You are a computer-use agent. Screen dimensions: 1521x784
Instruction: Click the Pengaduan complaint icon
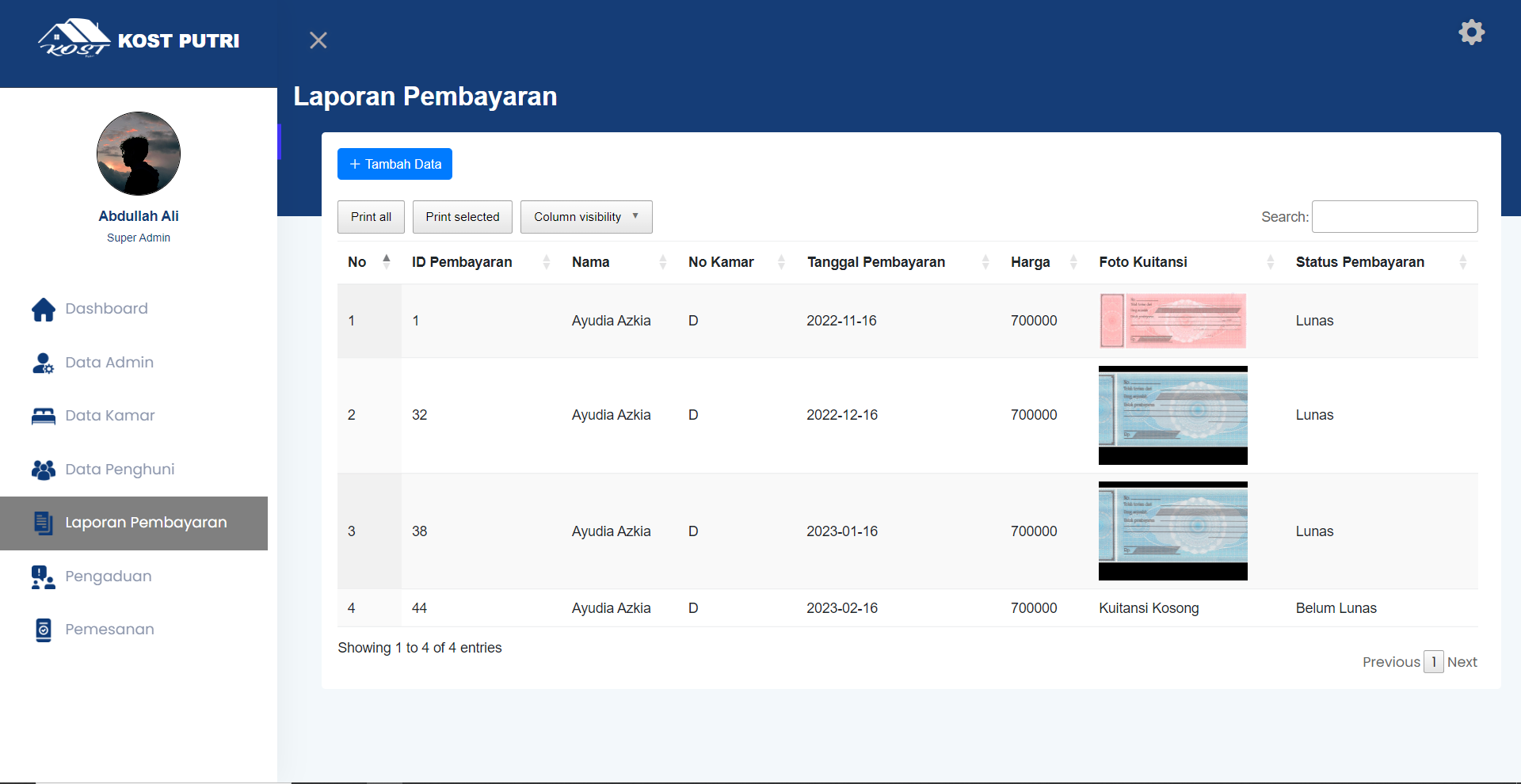pyautogui.click(x=44, y=577)
